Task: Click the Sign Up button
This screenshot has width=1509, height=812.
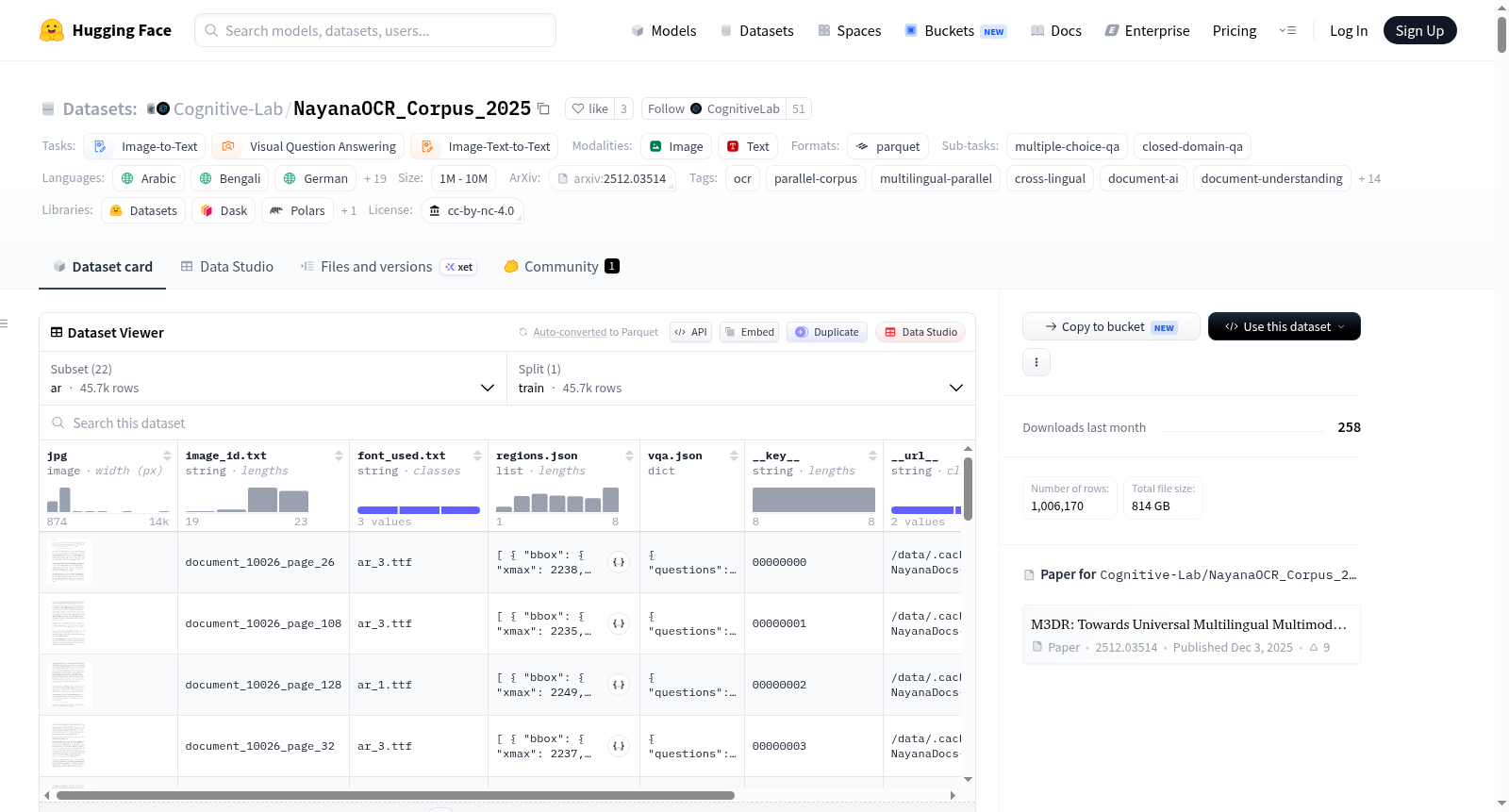Action: pyautogui.click(x=1419, y=30)
